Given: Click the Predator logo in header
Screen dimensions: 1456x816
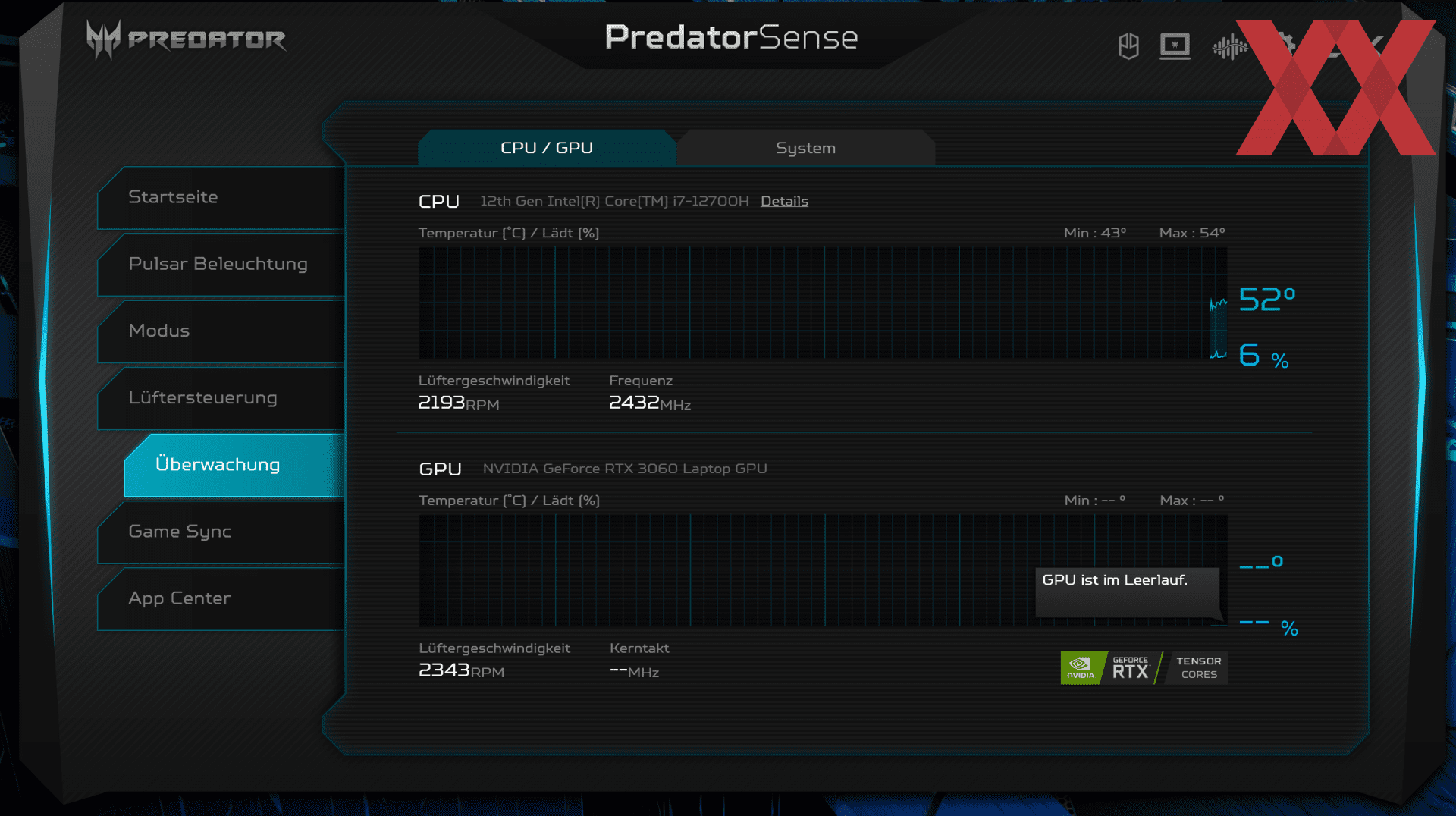Looking at the screenshot, I should pos(186,39).
